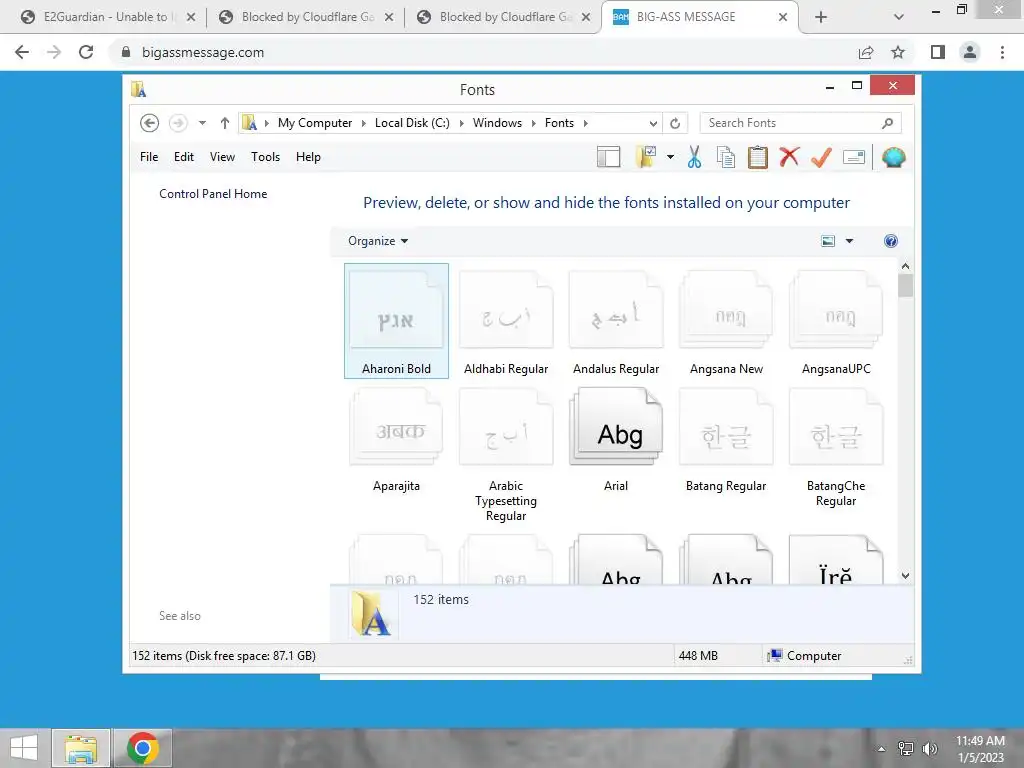Click the orange checkmark icon
Screen dimensions: 1024x768
pos(821,157)
